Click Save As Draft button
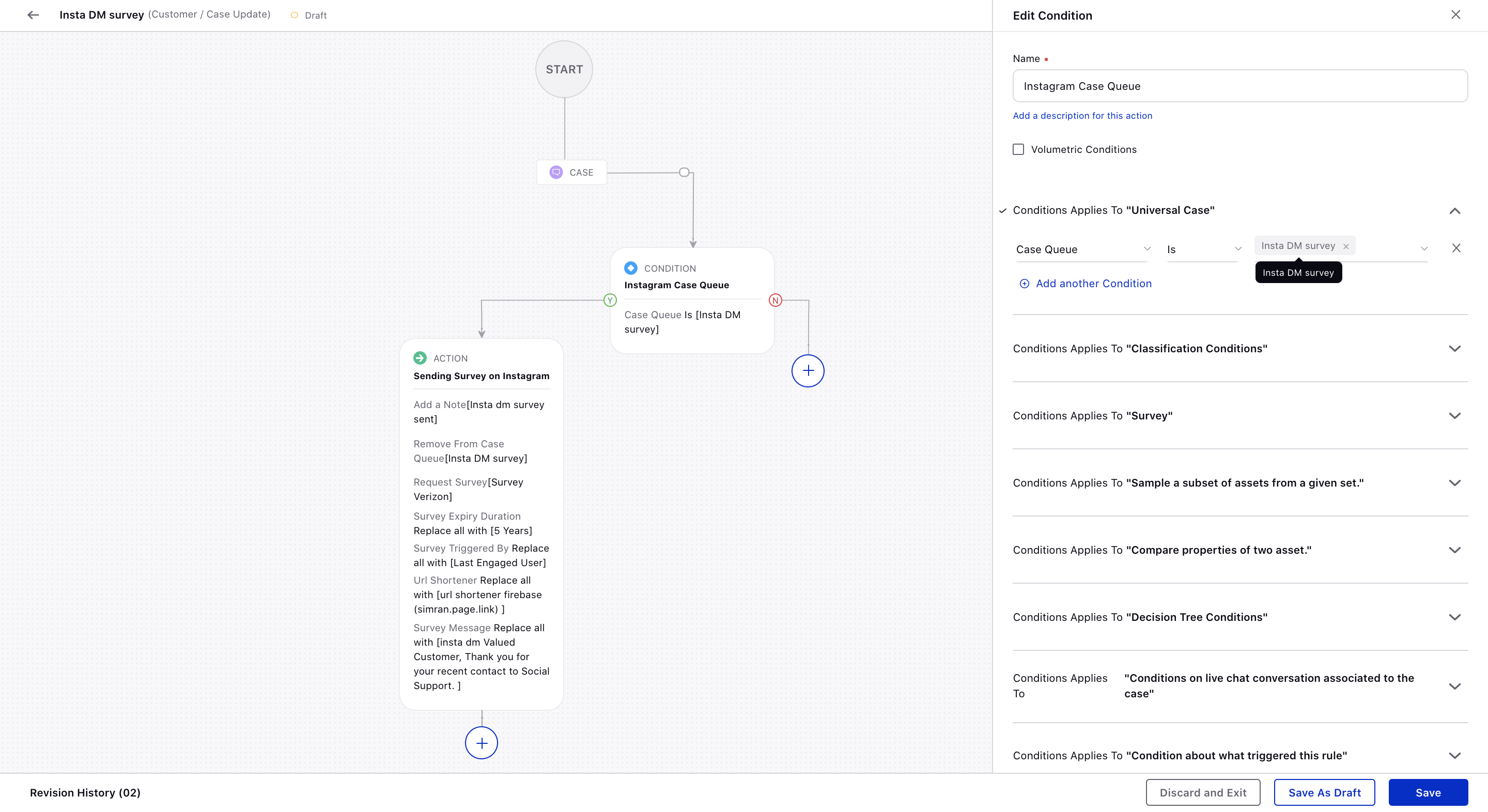1488x812 pixels. [1325, 792]
